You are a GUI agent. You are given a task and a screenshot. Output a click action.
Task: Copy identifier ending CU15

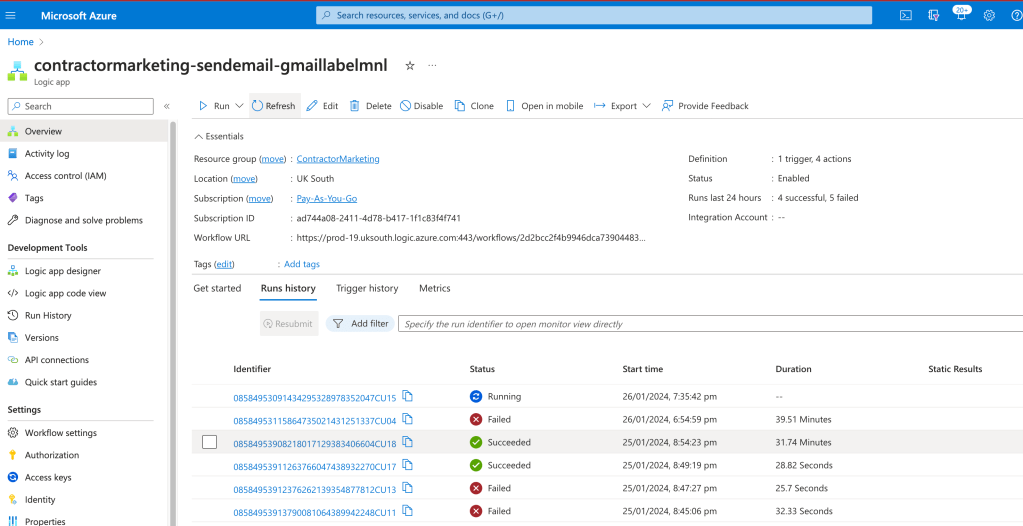[408, 395]
